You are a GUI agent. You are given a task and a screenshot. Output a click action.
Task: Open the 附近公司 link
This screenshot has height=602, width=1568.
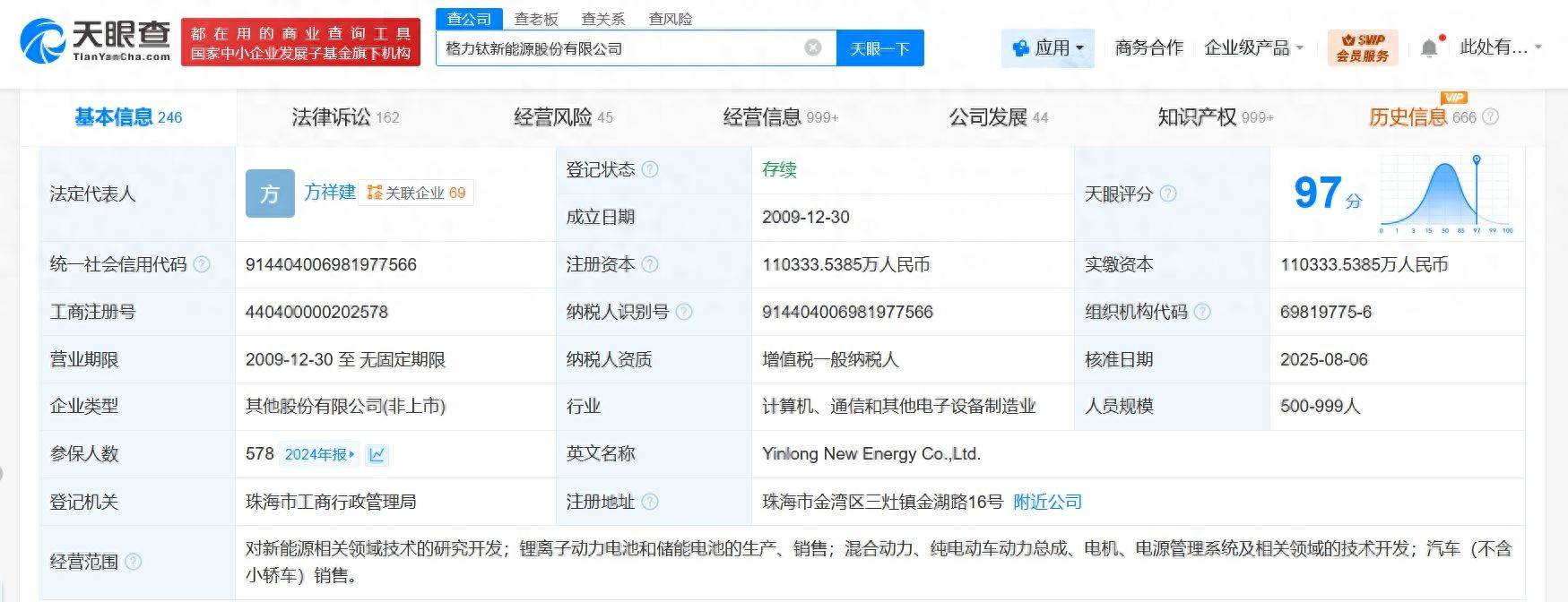tap(1047, 502)
